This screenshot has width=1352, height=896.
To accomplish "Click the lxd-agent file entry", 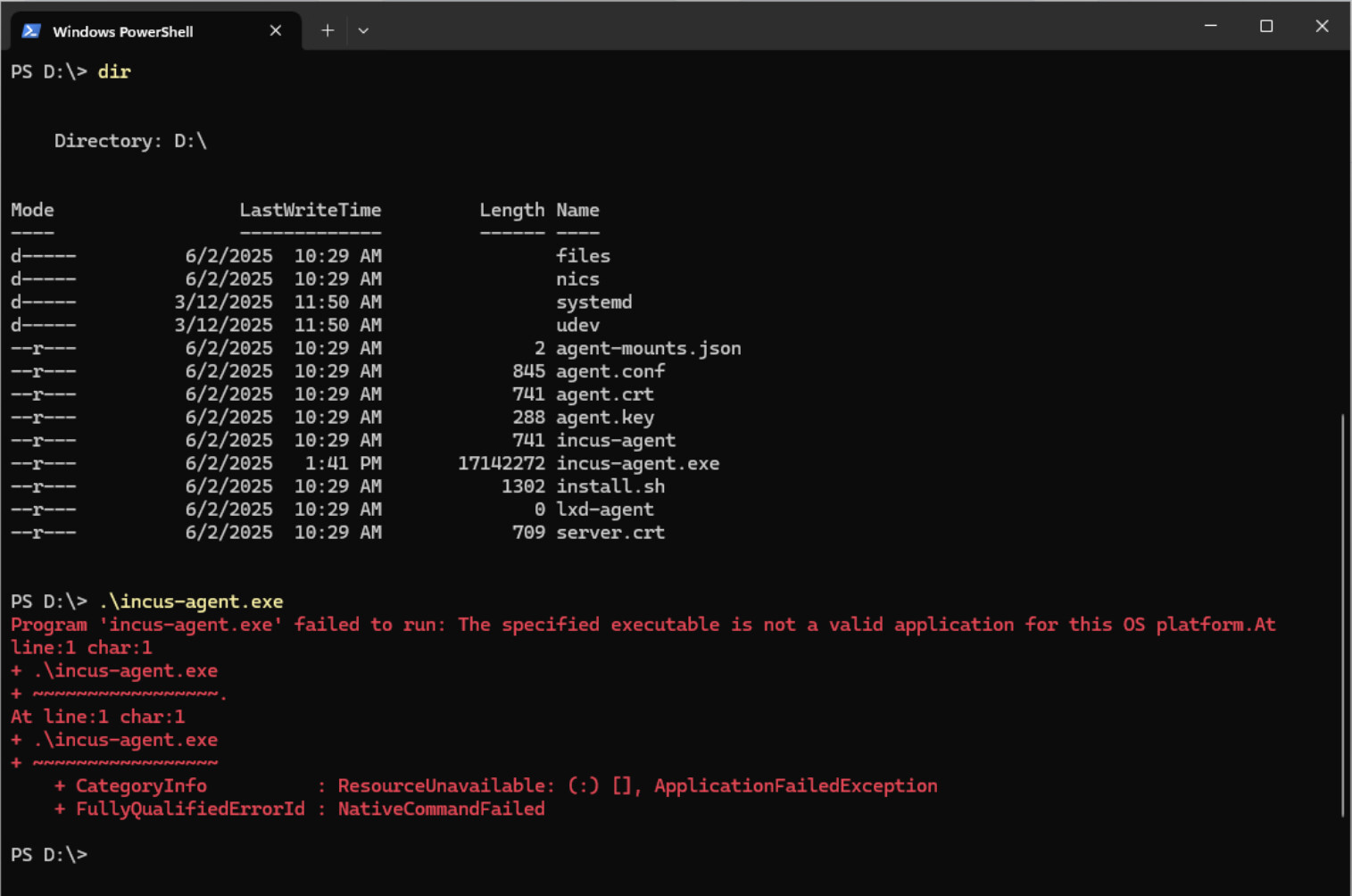I will (605, 510).
